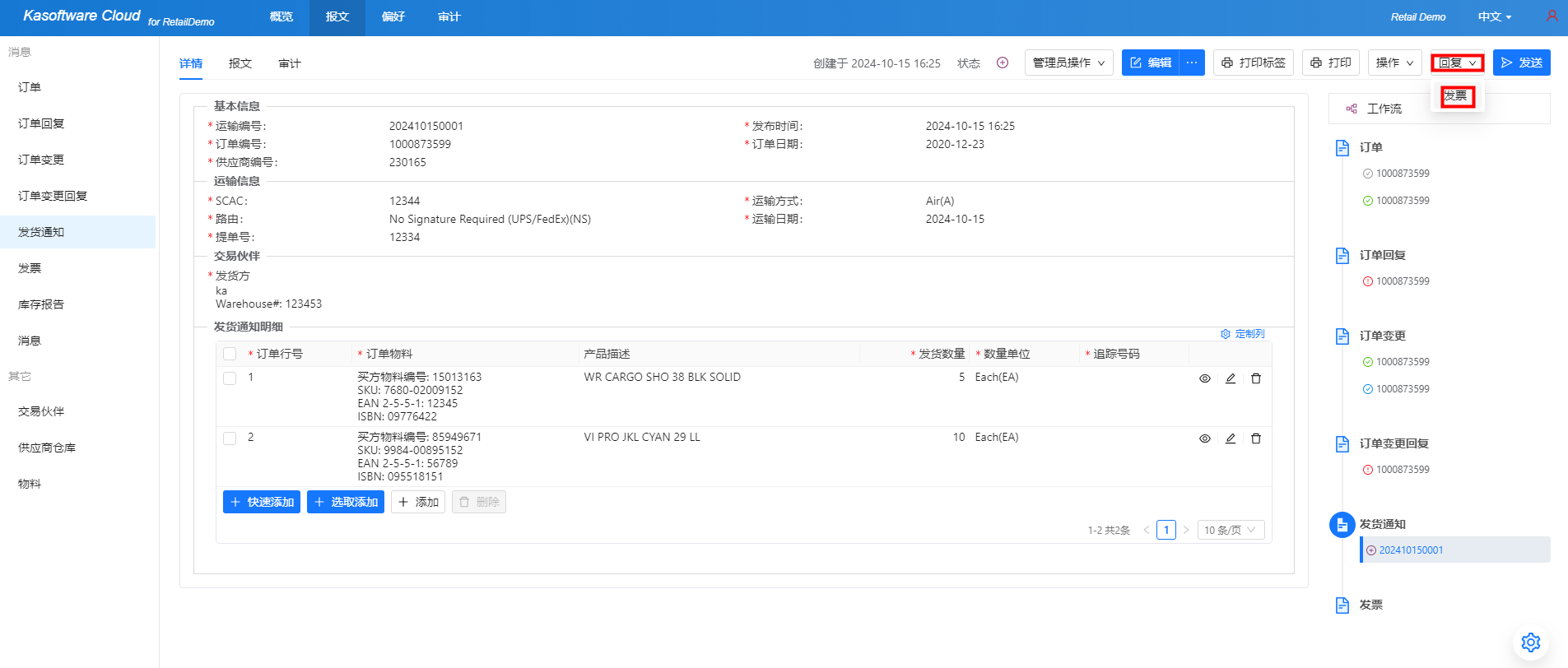Viewport: 1568px width, 668px height.
Task: Delete row 2 using its trash icon
Action: (x=1256, y=438)
